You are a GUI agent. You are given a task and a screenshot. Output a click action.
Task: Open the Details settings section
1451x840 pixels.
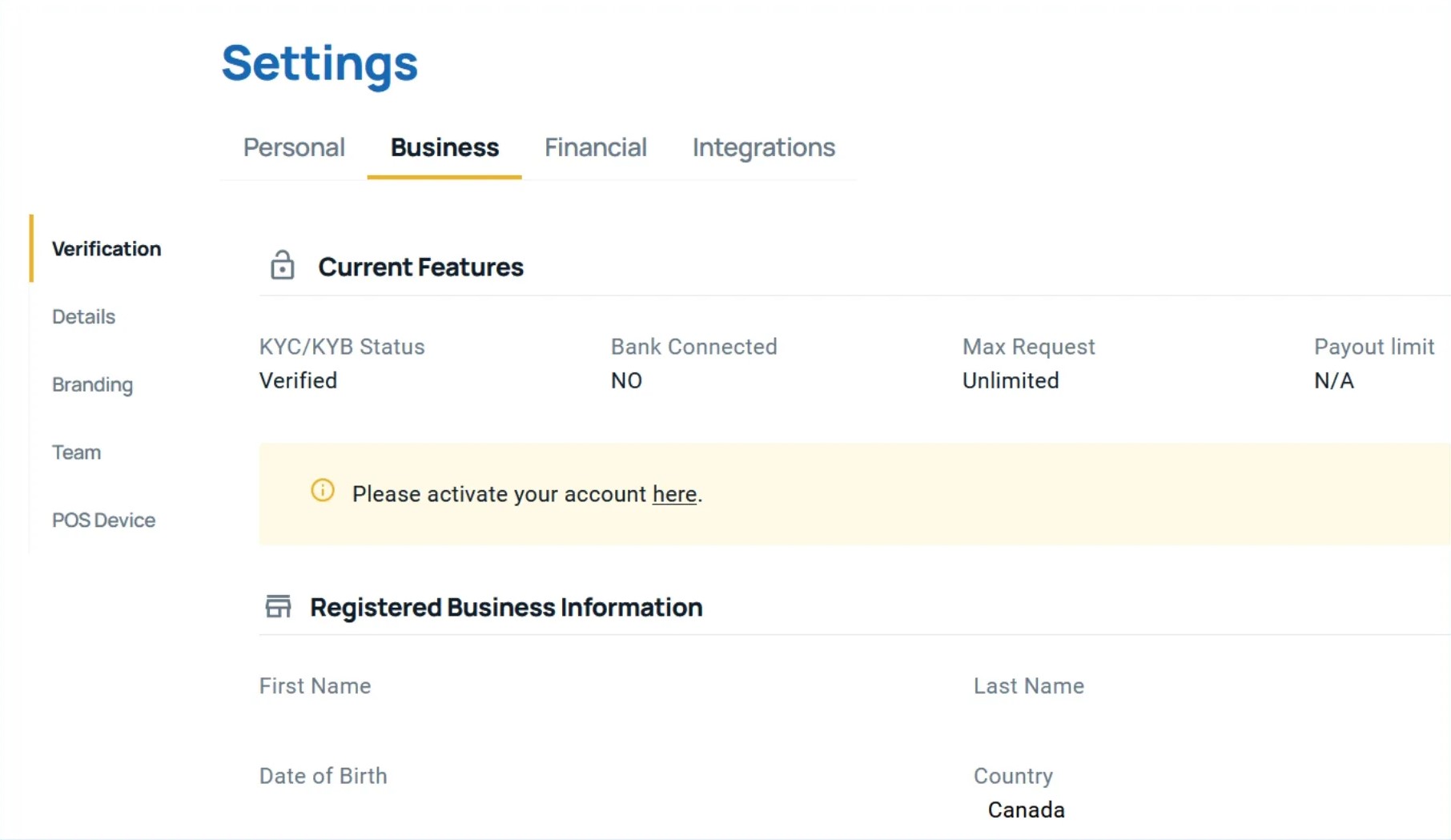83,316
